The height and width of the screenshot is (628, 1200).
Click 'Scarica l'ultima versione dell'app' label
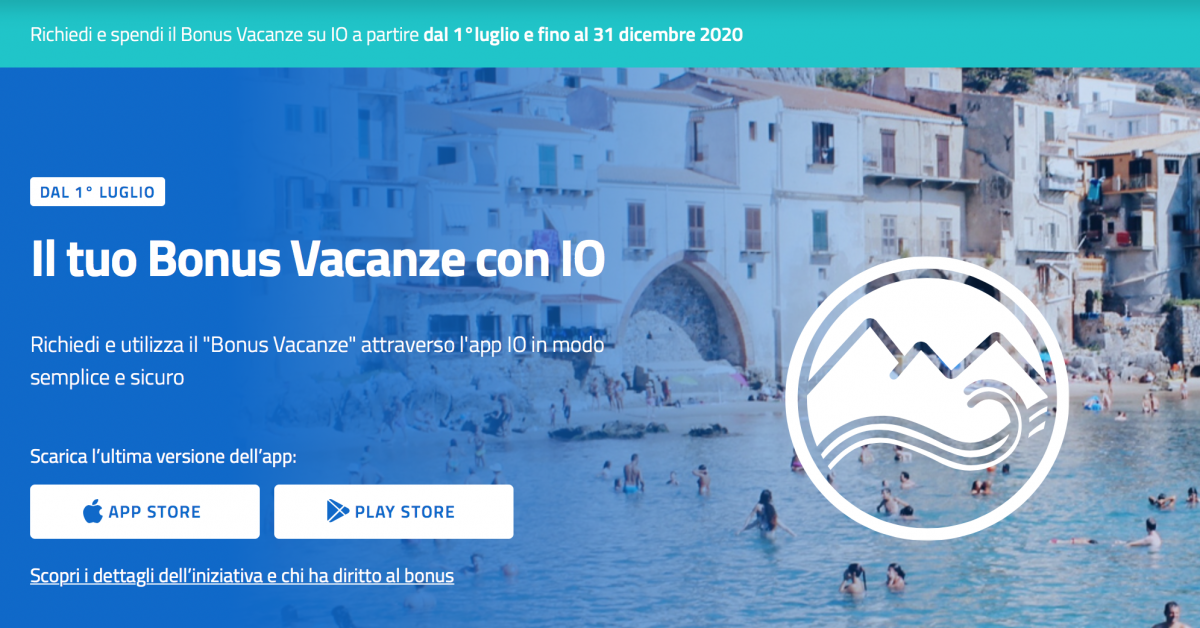[164, 457]
